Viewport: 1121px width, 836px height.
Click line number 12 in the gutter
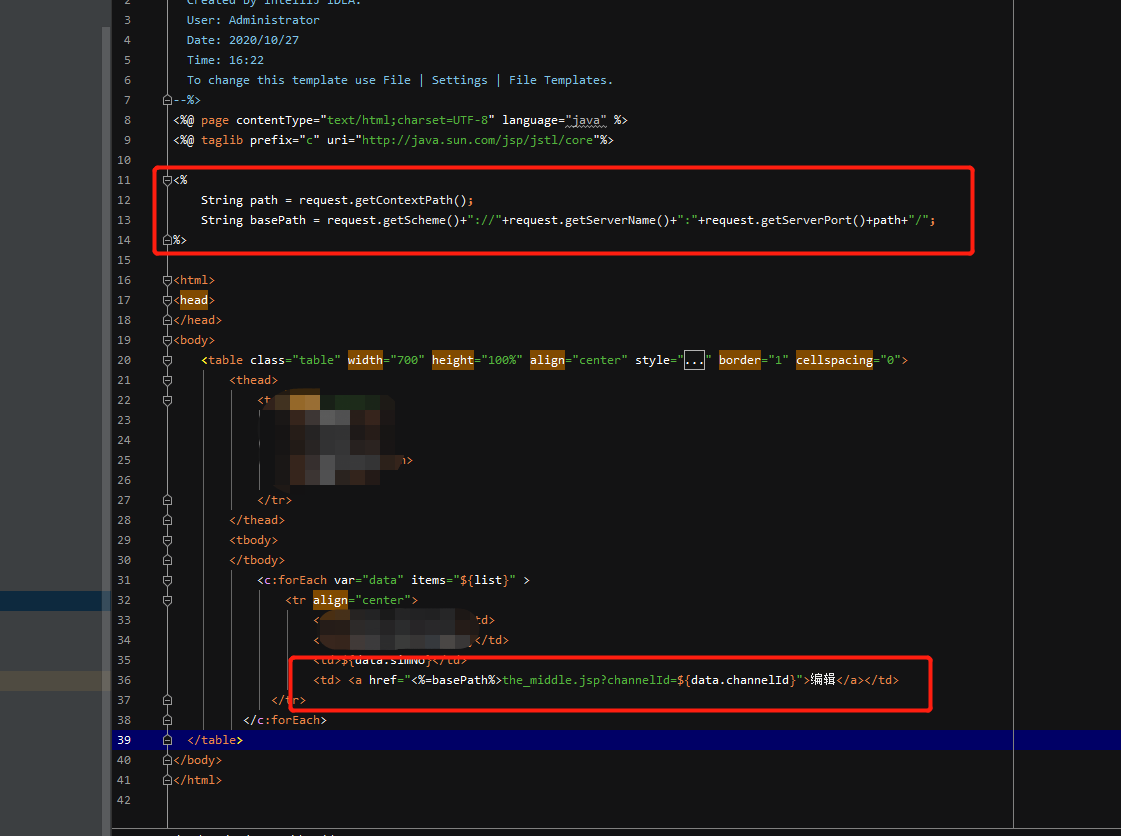[x=124, y=200]
